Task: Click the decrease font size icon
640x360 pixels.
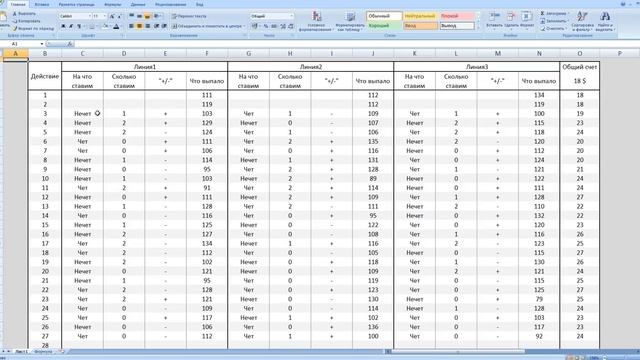Action: pyautogui.click(x=119, y=16)
